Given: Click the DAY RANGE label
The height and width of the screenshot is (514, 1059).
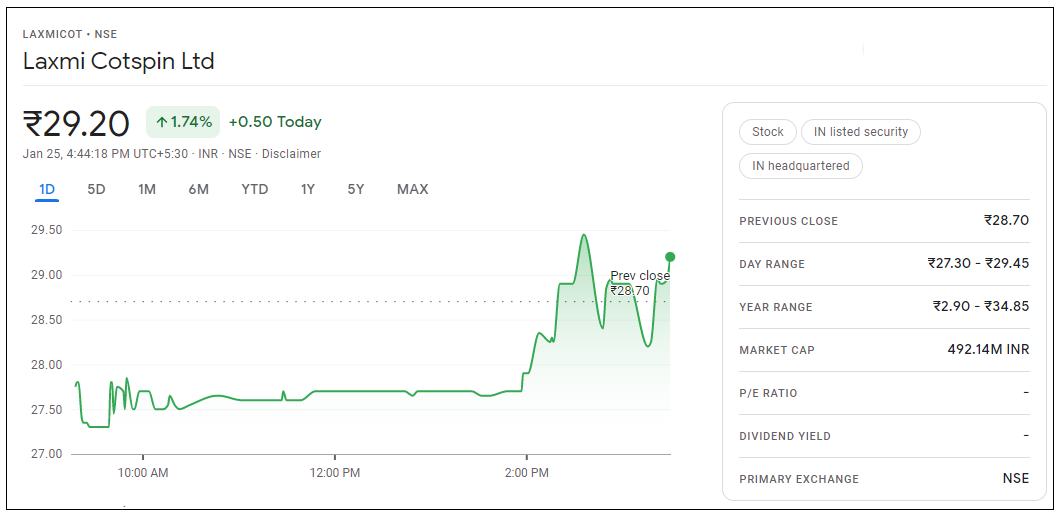Looking at the screenshot, I should pos(772,264).
